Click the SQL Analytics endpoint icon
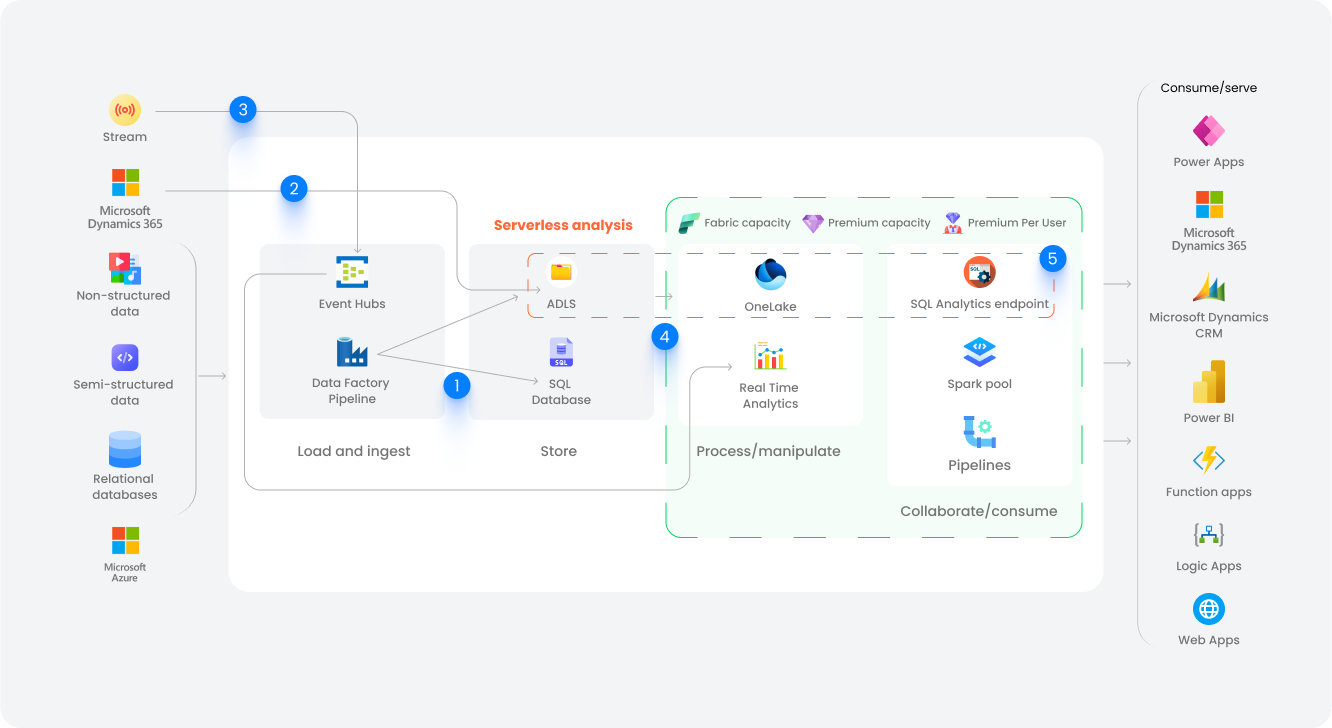 click(979, 271)
